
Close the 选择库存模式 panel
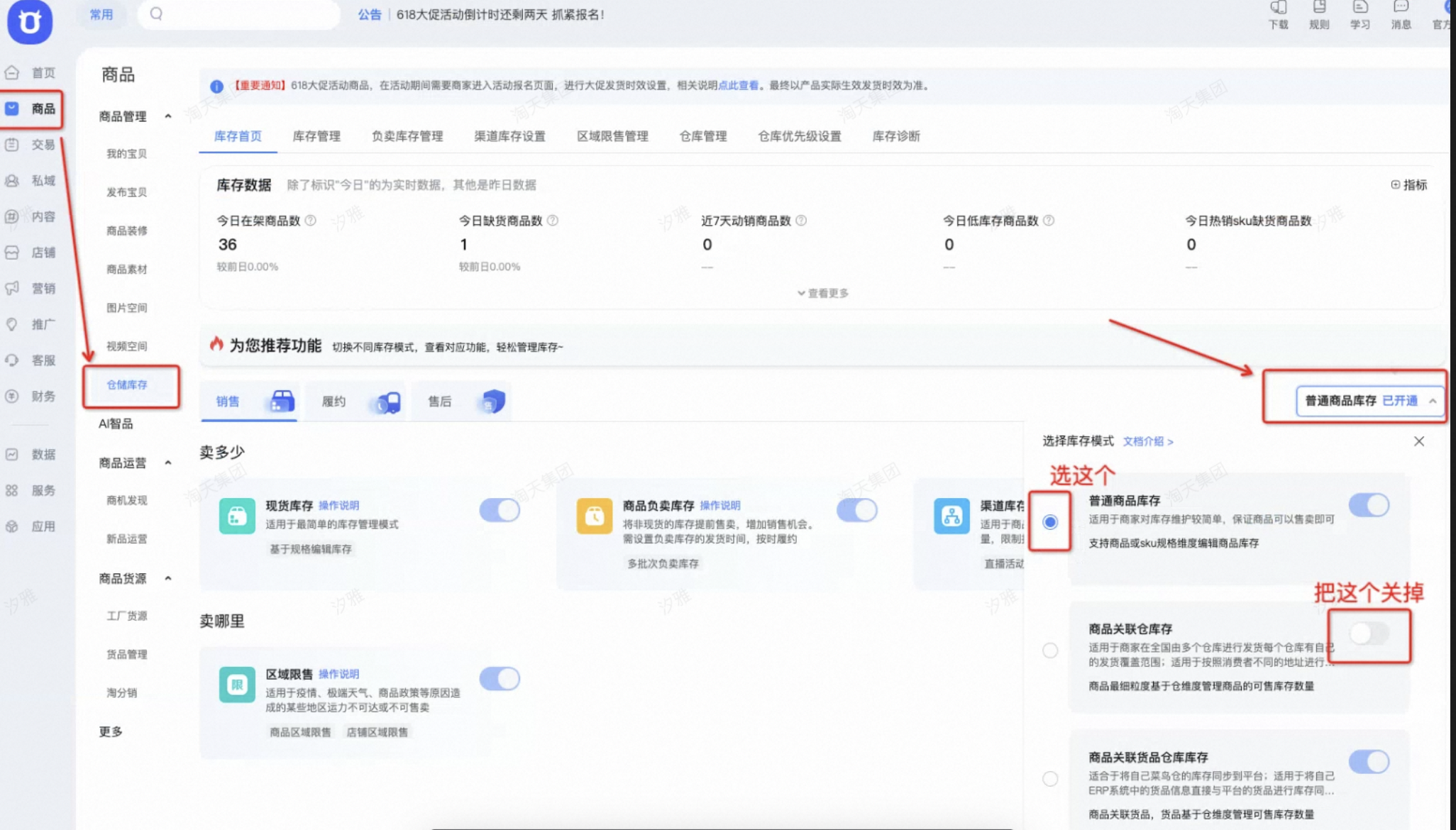point(1418,441)
